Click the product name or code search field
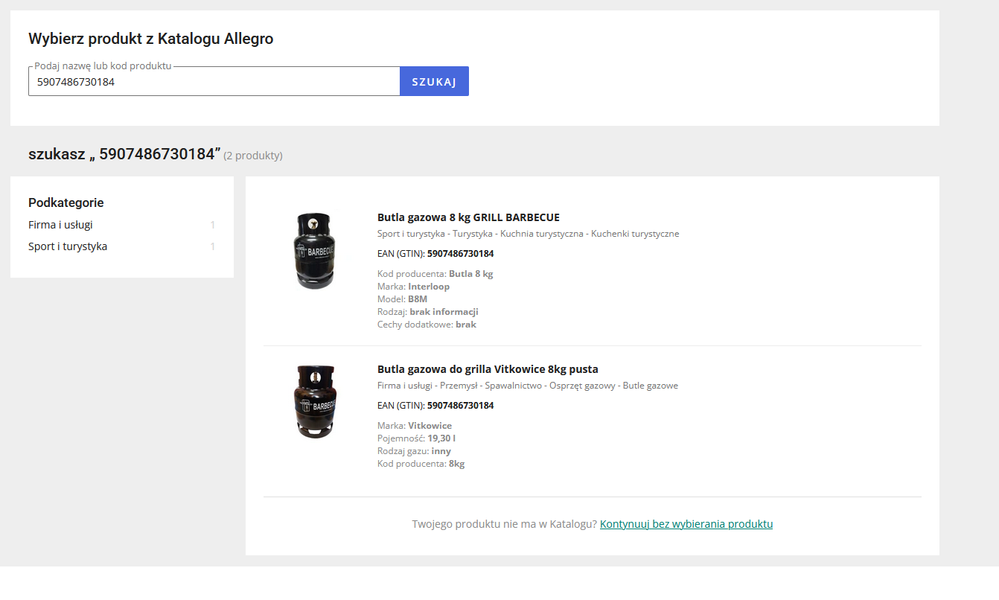 [214, 82]
